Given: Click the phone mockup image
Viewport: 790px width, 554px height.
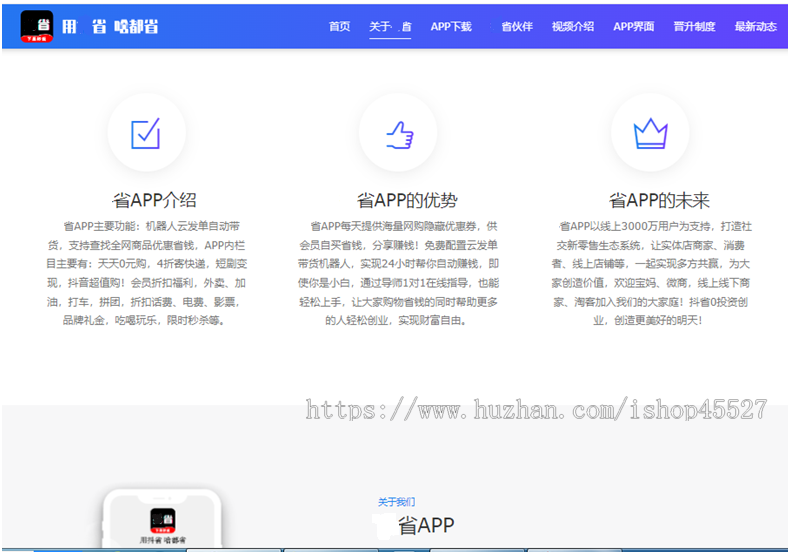Looking at the screenshot, I should point(162,518).
